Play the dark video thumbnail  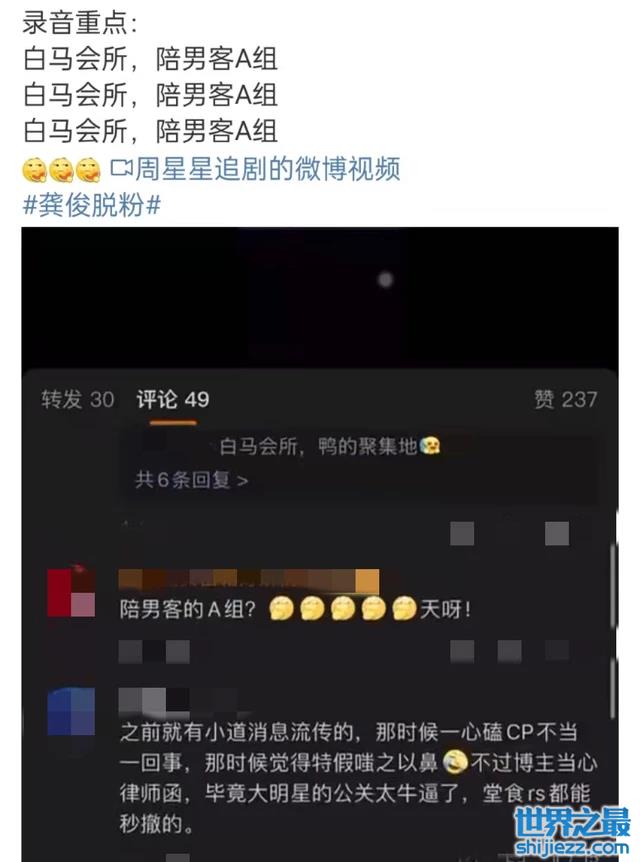(320, 297)
